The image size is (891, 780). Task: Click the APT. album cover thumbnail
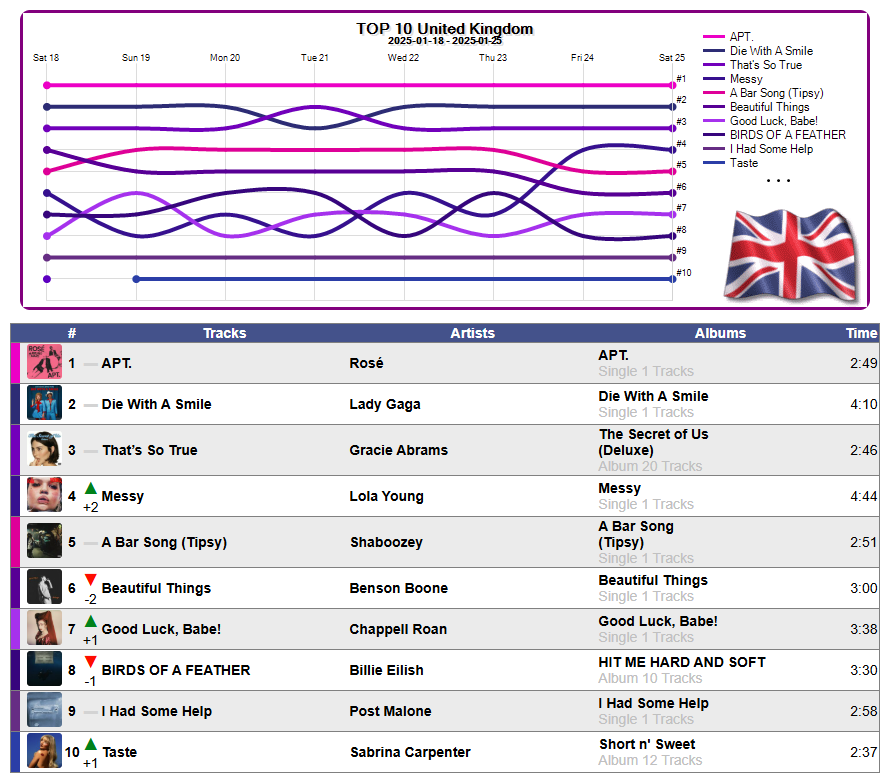[x=44, y=361]
